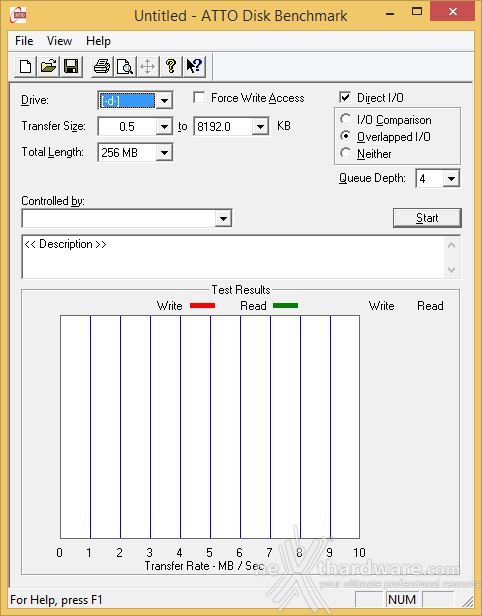Click the window resize grip corner
Viewport: 482px width, 616px height.
coord(468,601)
